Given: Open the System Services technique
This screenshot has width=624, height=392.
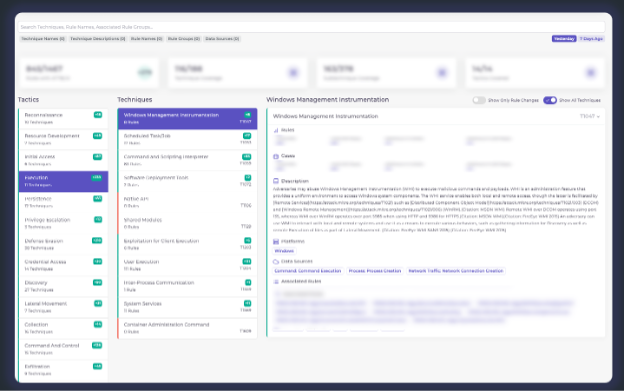Looking at the screenshot, I should [187, 307].
